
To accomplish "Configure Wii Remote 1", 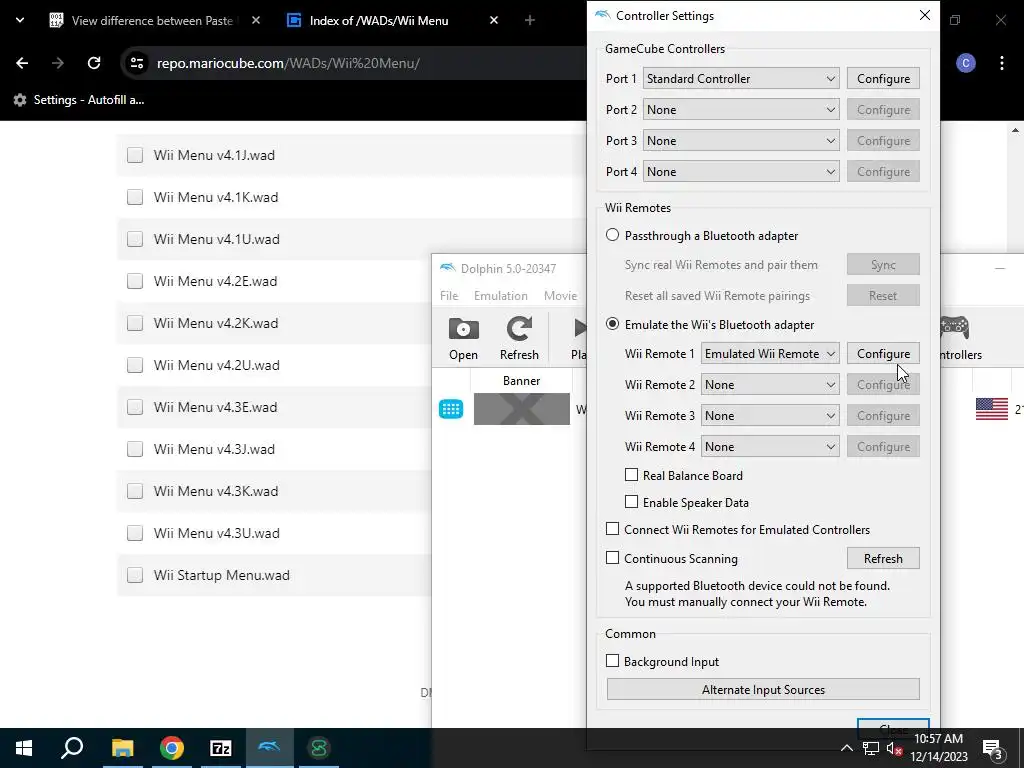I will [x=883, y=353].
